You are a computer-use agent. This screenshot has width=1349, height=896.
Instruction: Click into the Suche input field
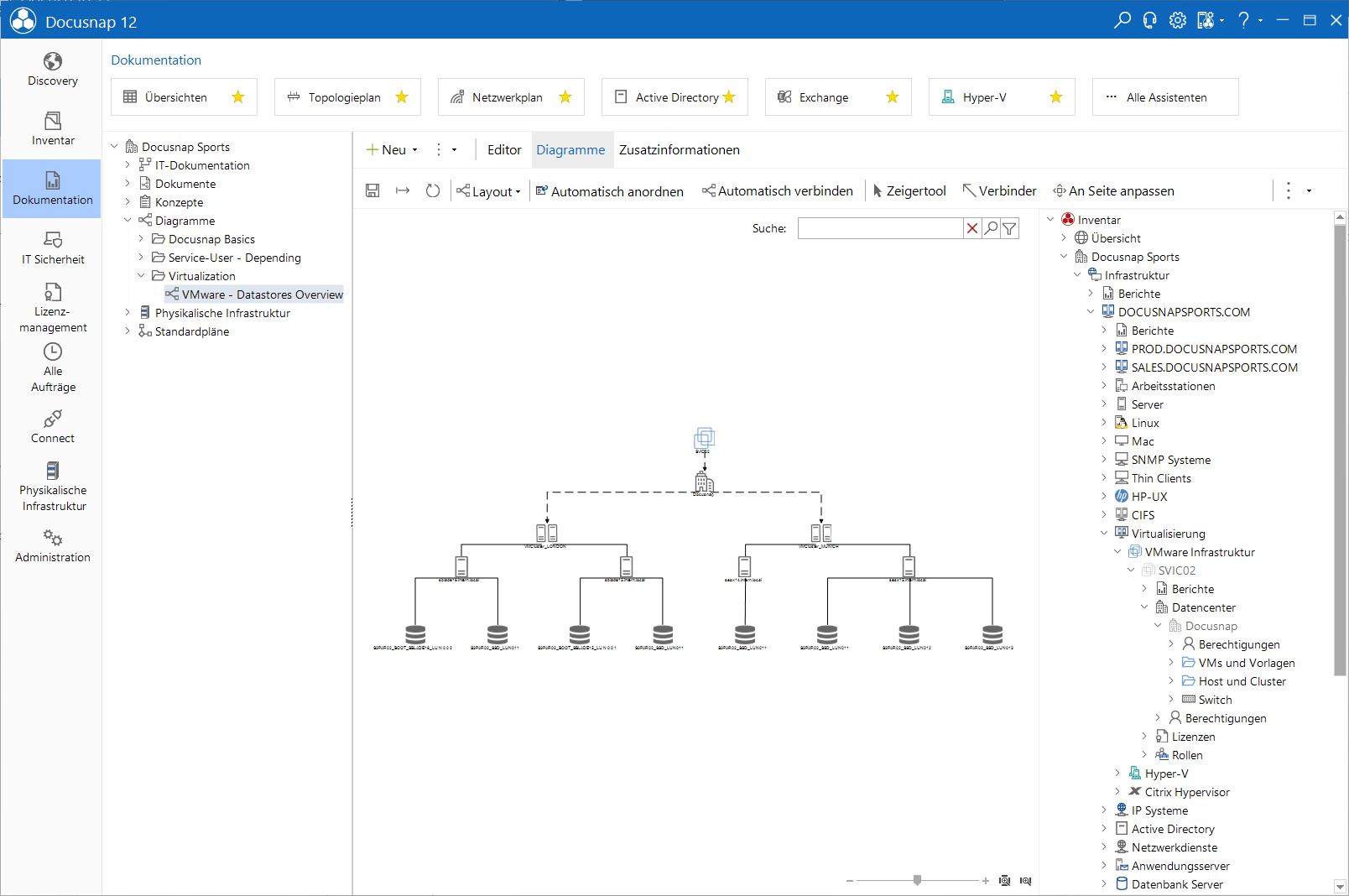(x=880, y=228)
